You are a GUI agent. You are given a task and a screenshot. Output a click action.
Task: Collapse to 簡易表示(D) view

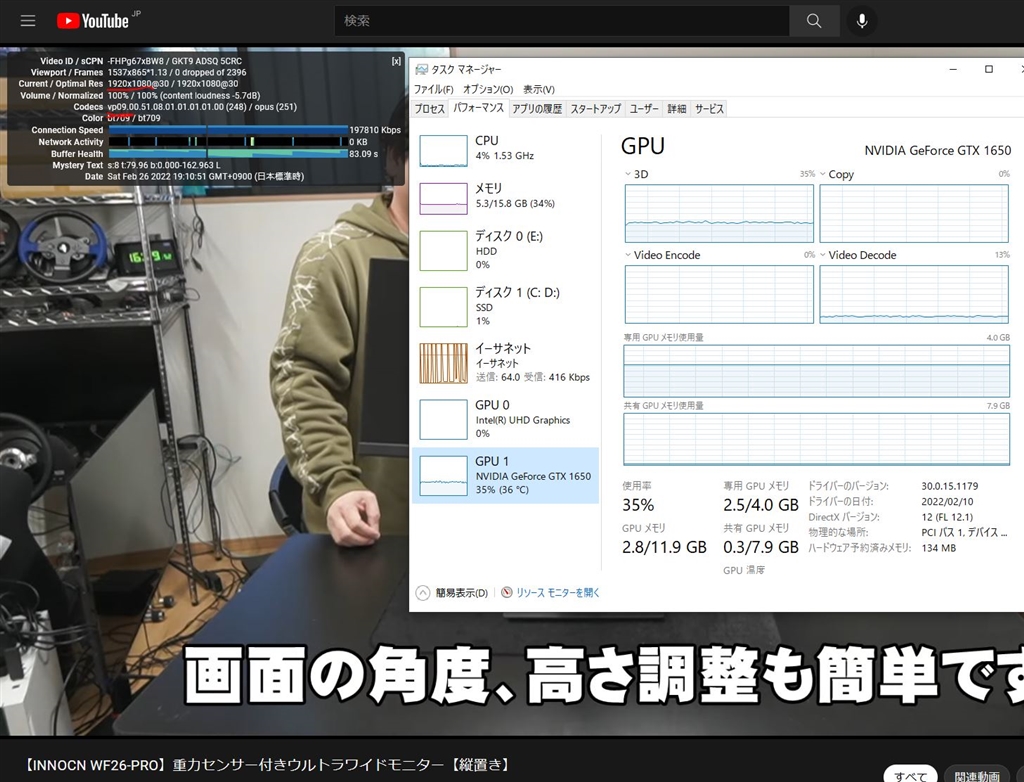pyautogui.click(x=451, y=593)
